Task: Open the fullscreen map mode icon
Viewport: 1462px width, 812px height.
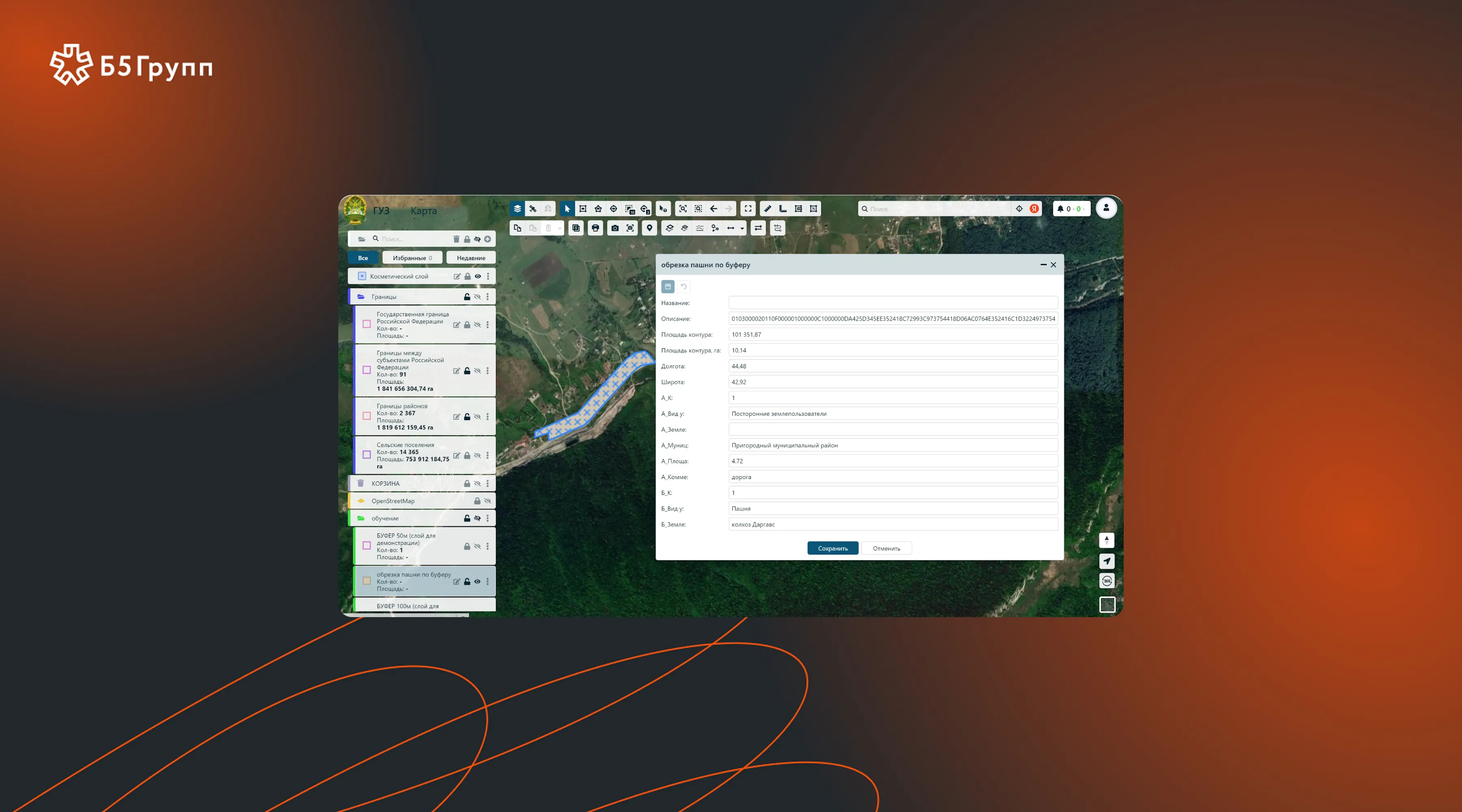Action: click(x=748, y=209)
